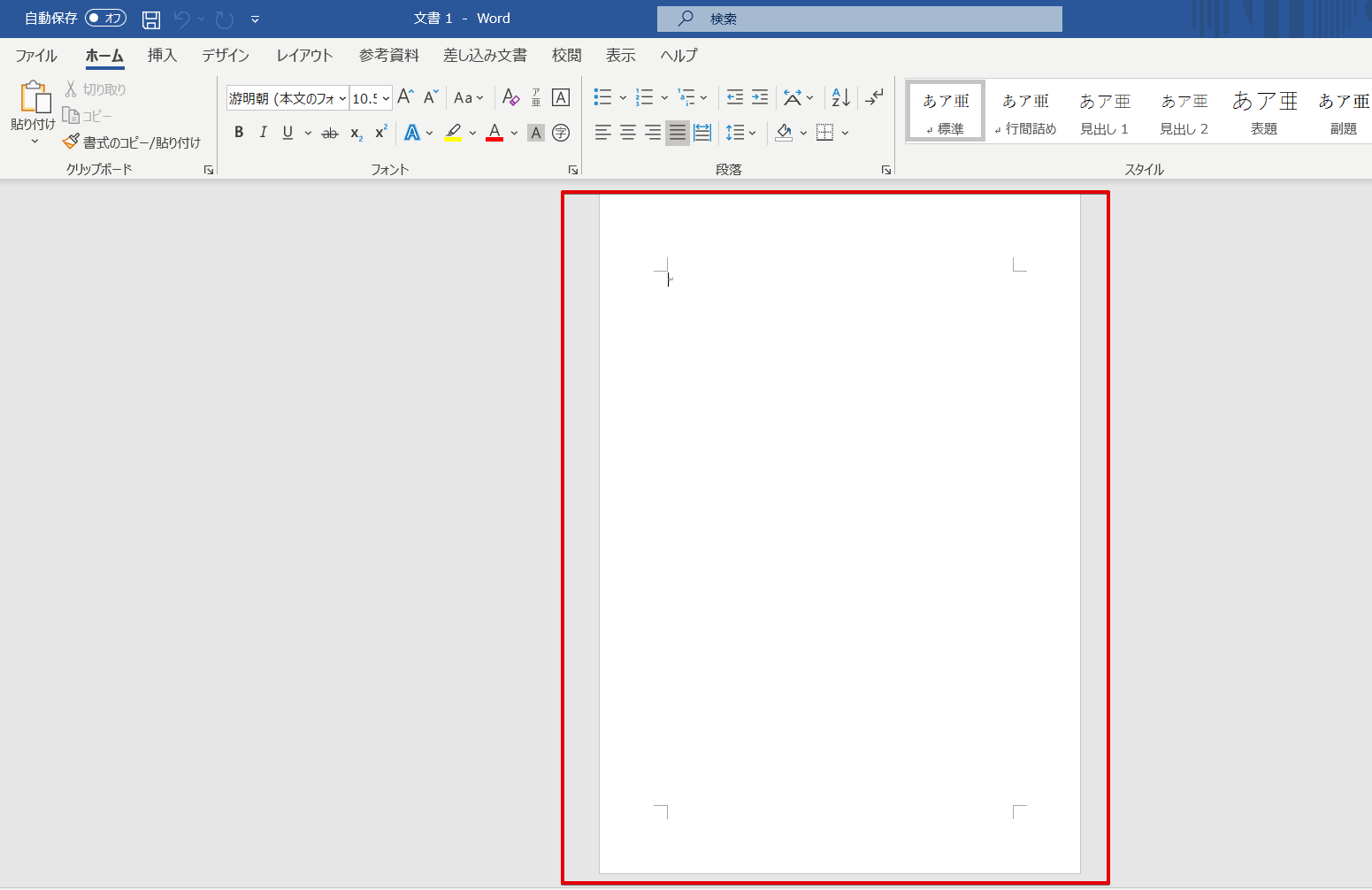This screenshot has width=1372, height=890.
Task: Click the character shading icon
Action: [x=536, y=133]
